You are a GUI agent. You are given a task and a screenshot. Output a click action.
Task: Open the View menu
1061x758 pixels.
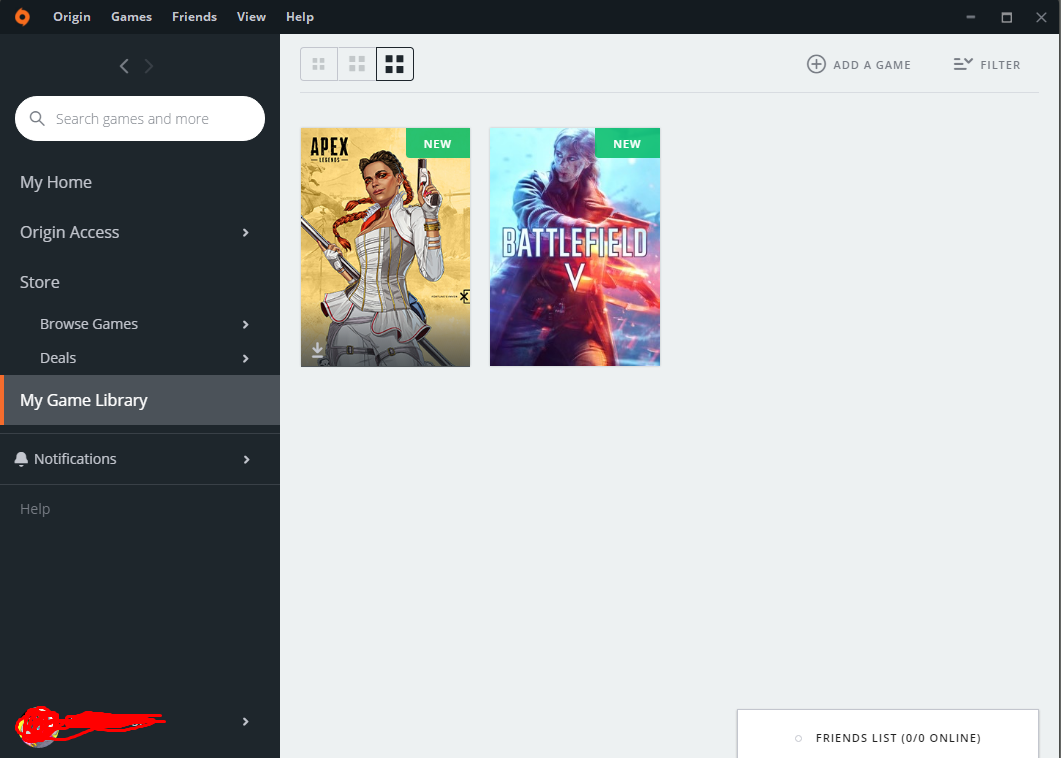coord(251,17)
